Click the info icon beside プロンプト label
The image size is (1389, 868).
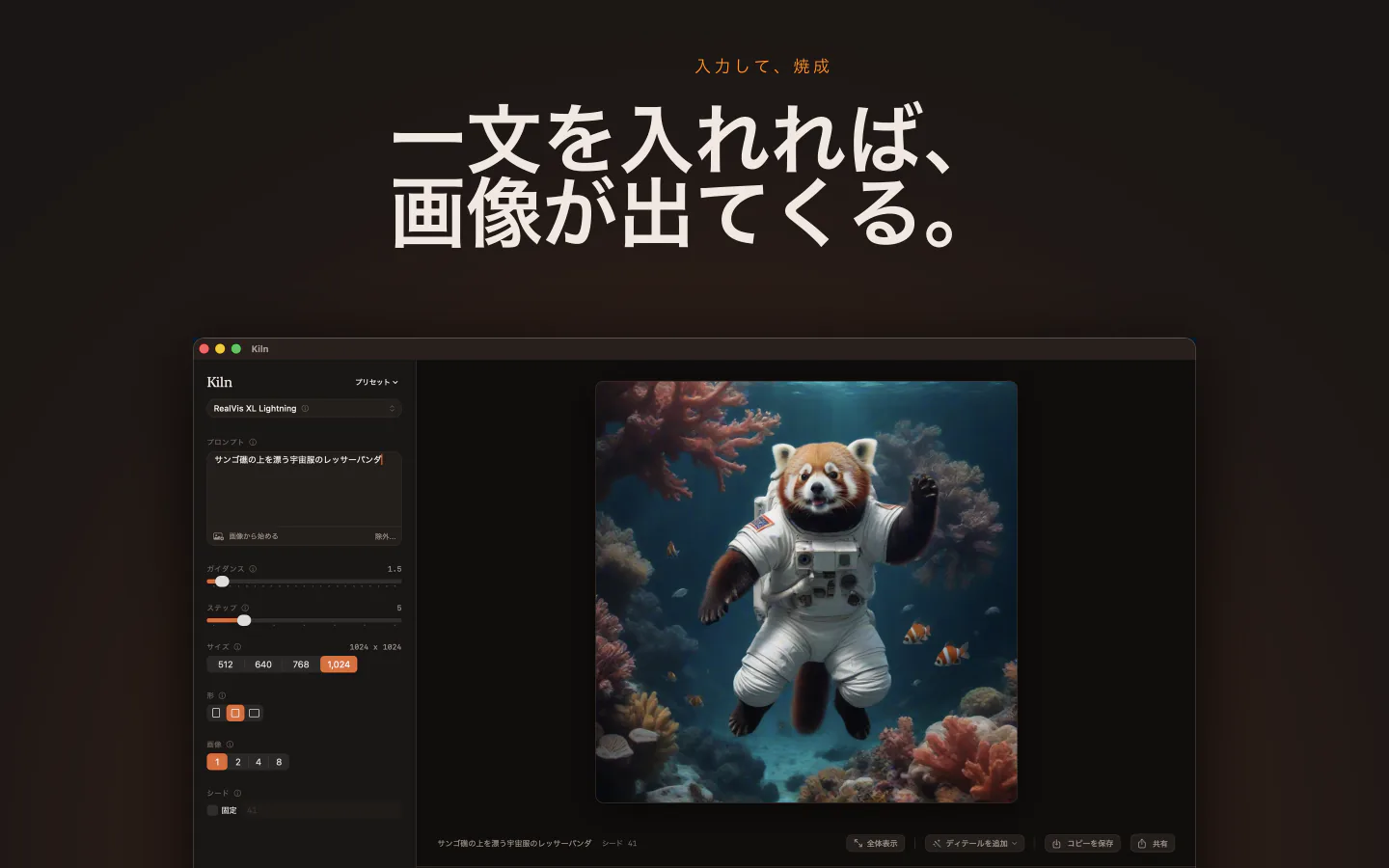253,443
